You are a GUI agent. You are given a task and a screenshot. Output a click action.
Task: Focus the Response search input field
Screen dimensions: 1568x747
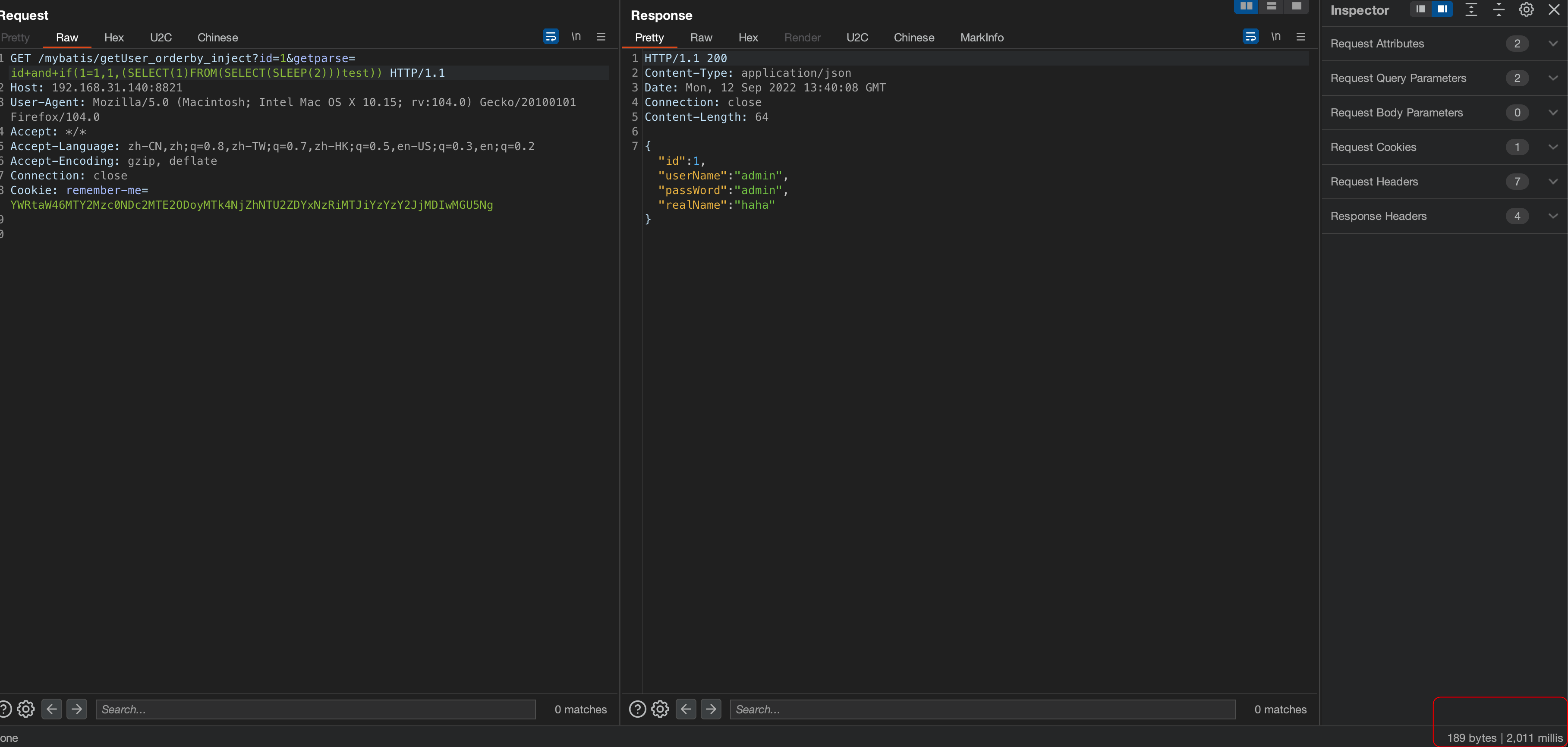(x=982, y=709)
